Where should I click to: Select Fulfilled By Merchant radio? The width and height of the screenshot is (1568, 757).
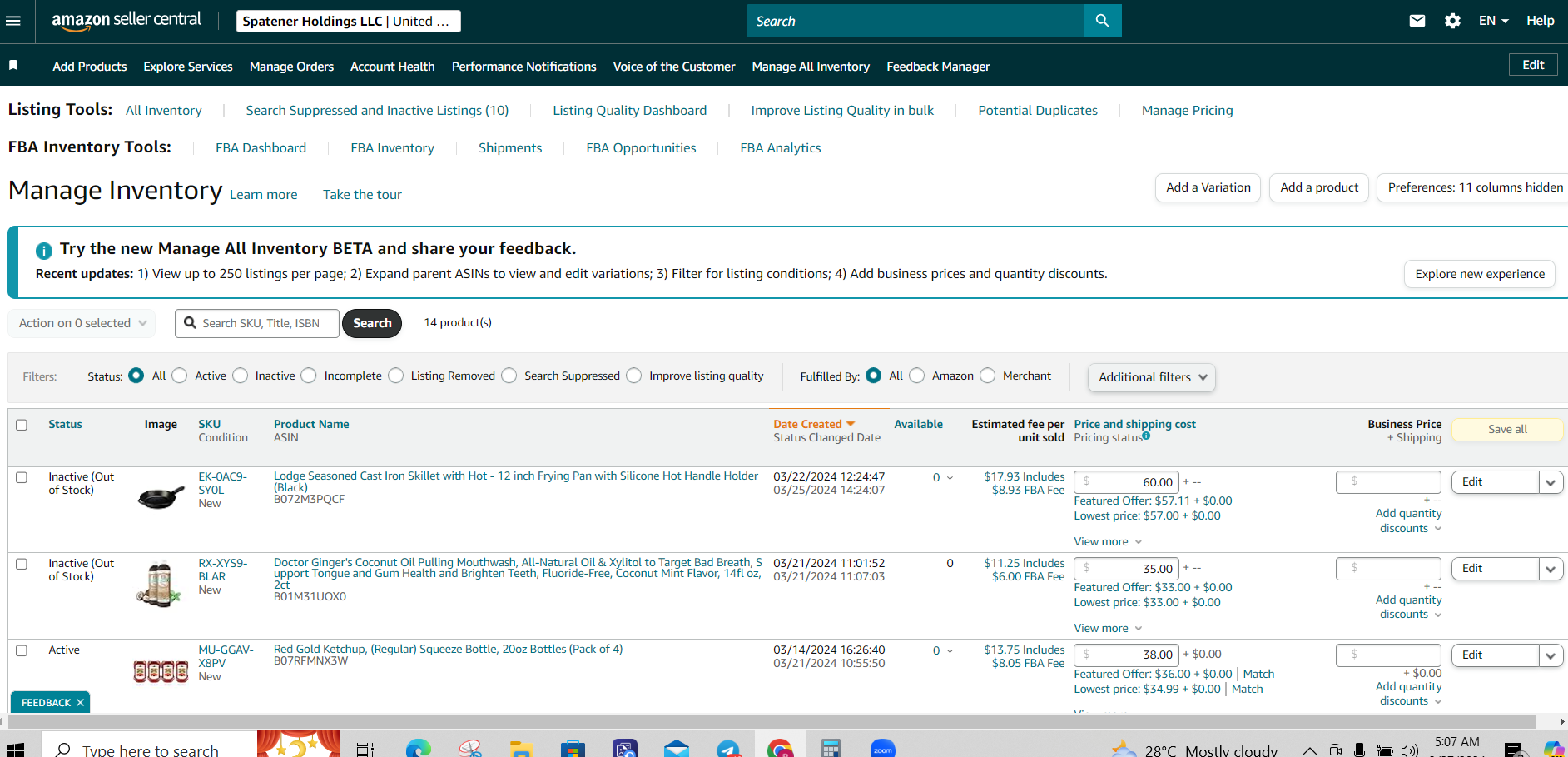click(988, 376)
